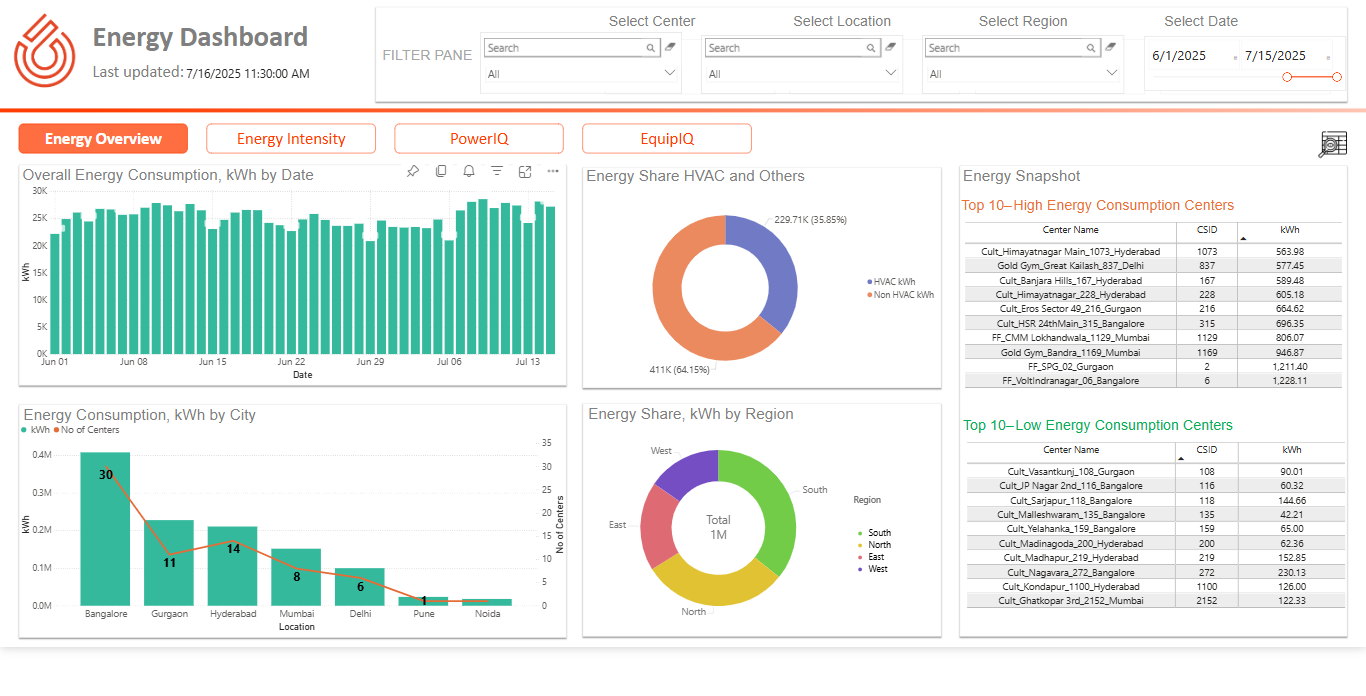Click the start date field 6/1/2025

click(1179, 56)
